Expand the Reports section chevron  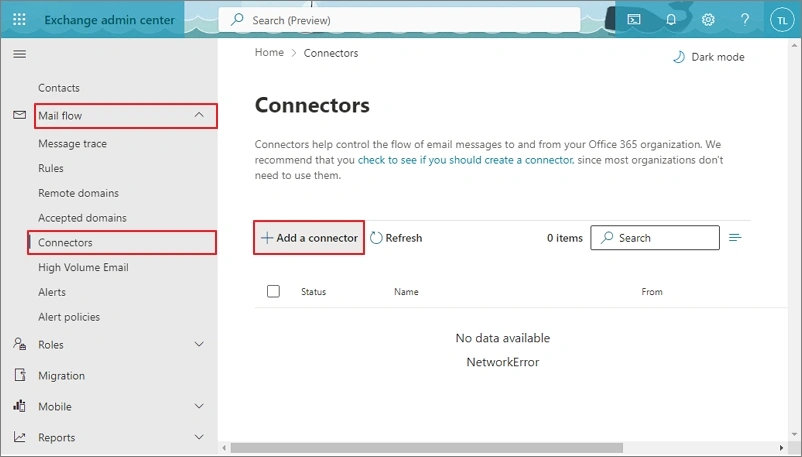coord(199,437)
